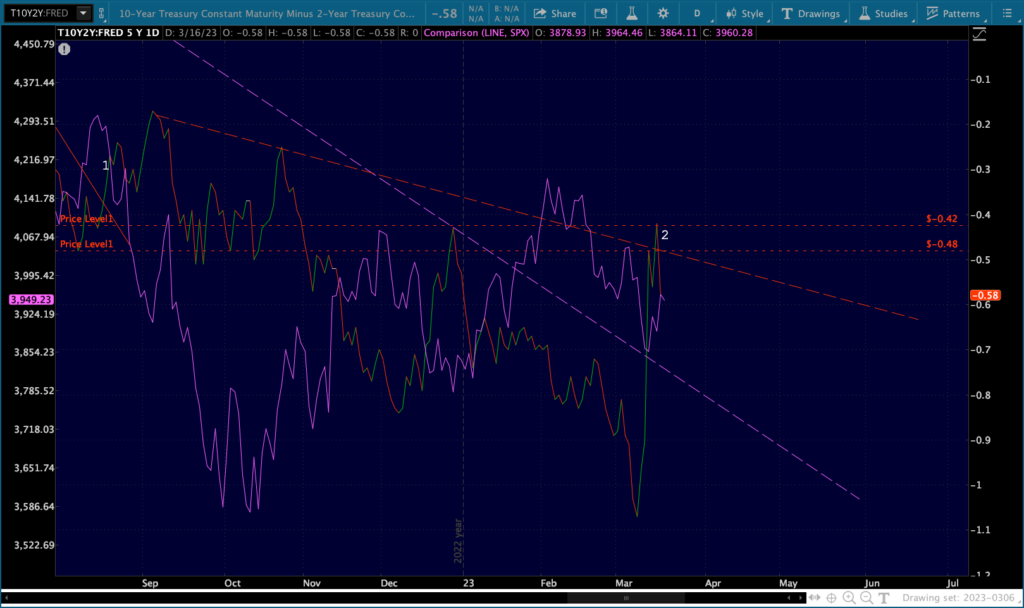Click the zoom in magnifier icon
This screenshot has width=1024, height=608.
tap(849, 598)
